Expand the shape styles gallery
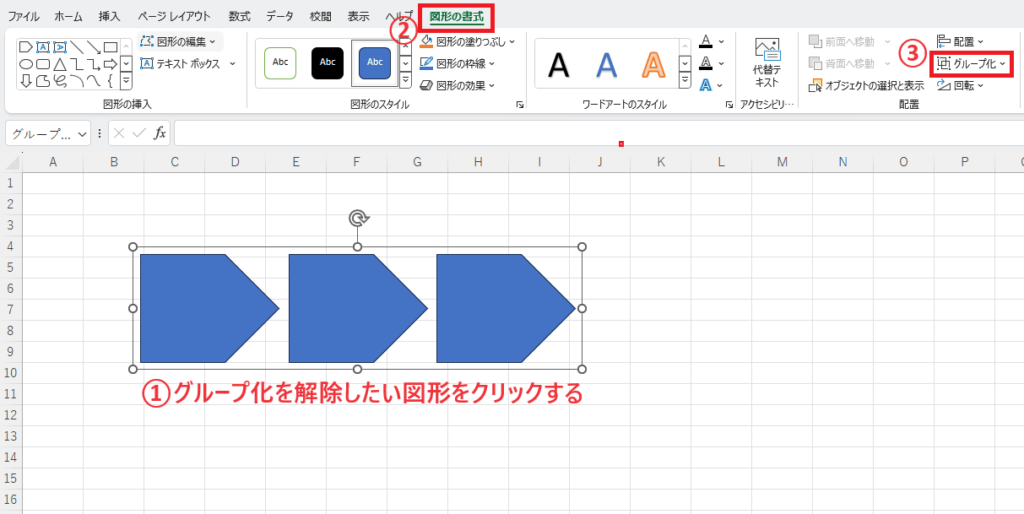Screen dimensions: 1024x514 (x=405, y=80)
